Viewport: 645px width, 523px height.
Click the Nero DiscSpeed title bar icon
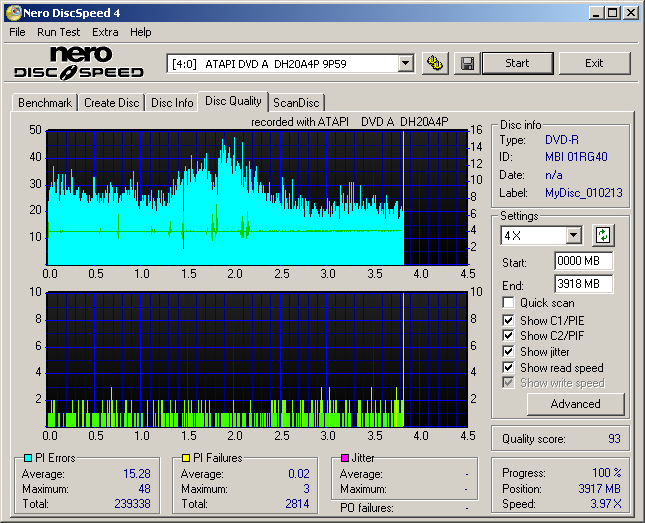pos(14,13)
